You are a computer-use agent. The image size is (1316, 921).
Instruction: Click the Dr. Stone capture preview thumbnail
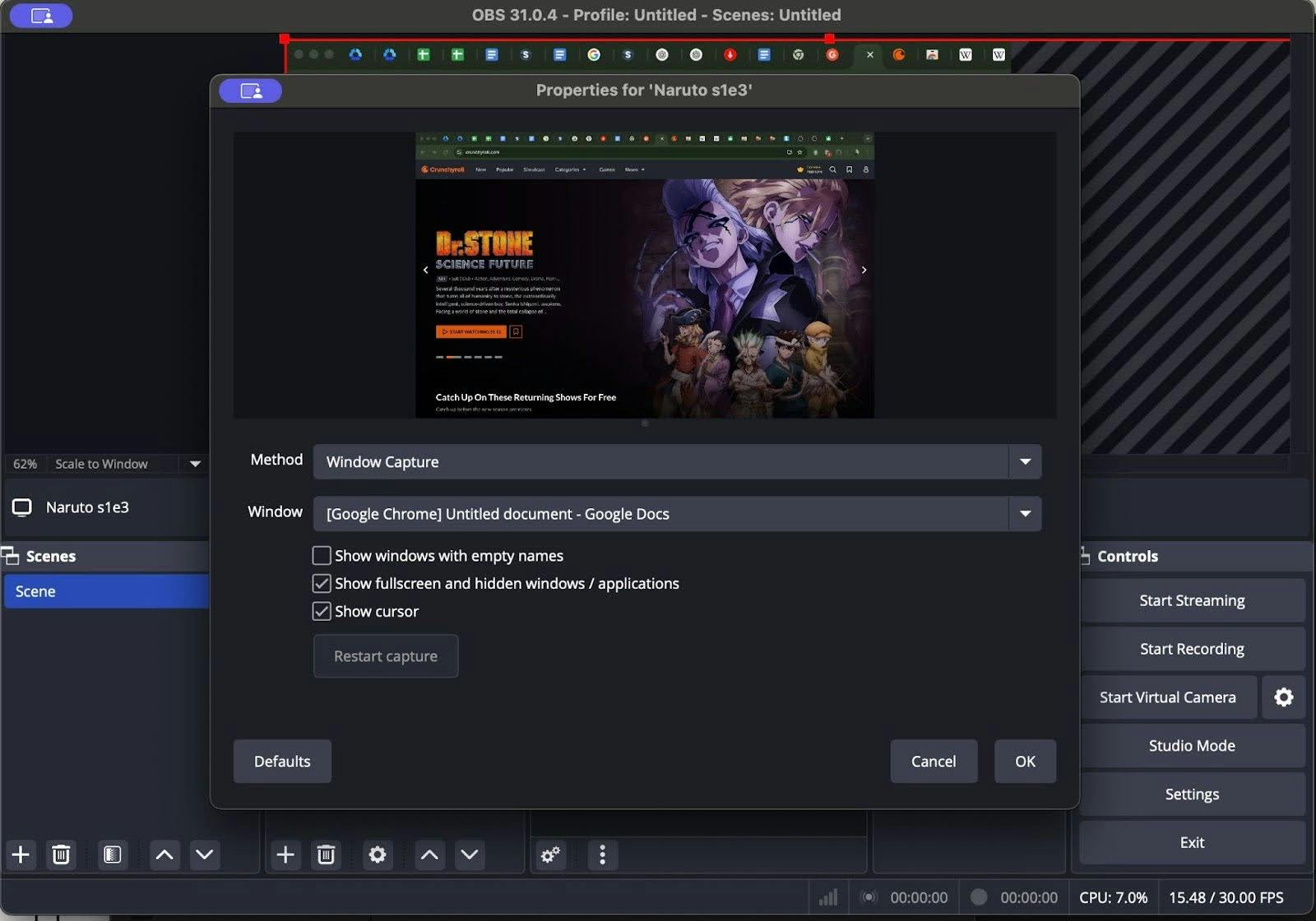point(645,275)
